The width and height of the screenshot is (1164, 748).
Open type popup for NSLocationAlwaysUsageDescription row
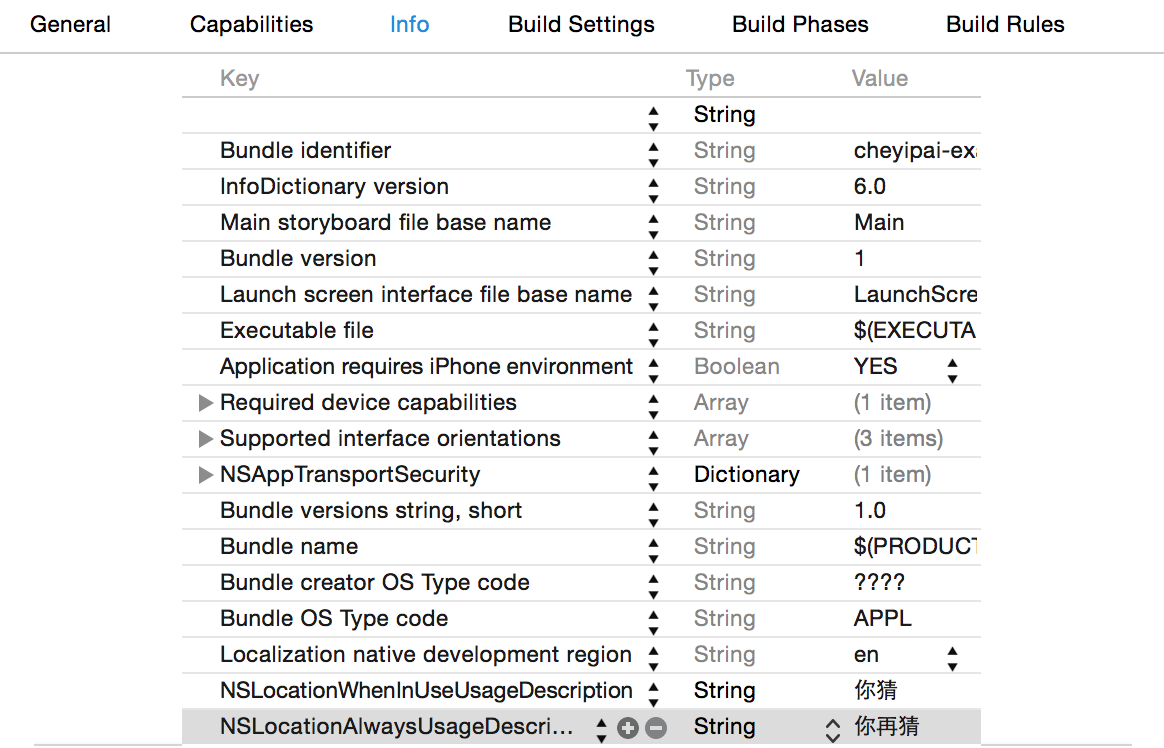tap(832, 728)
